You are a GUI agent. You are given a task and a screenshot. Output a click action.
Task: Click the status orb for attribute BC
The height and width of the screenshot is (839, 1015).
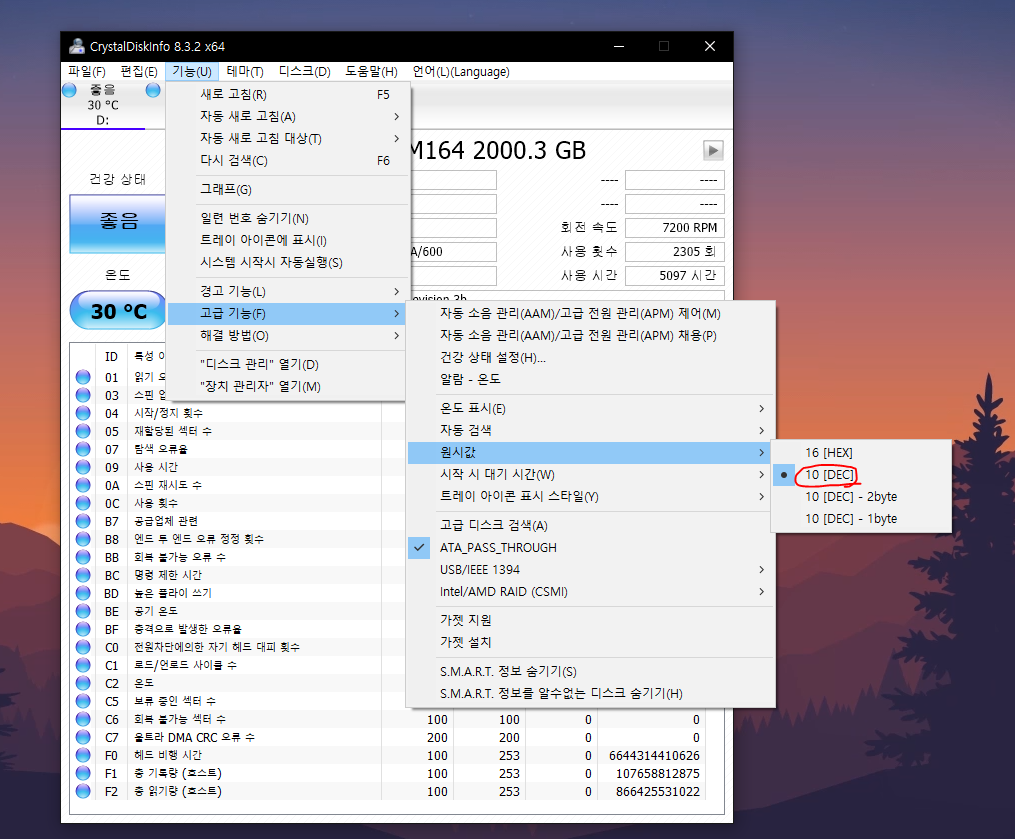pyautogui.click(x=83, y=575)
